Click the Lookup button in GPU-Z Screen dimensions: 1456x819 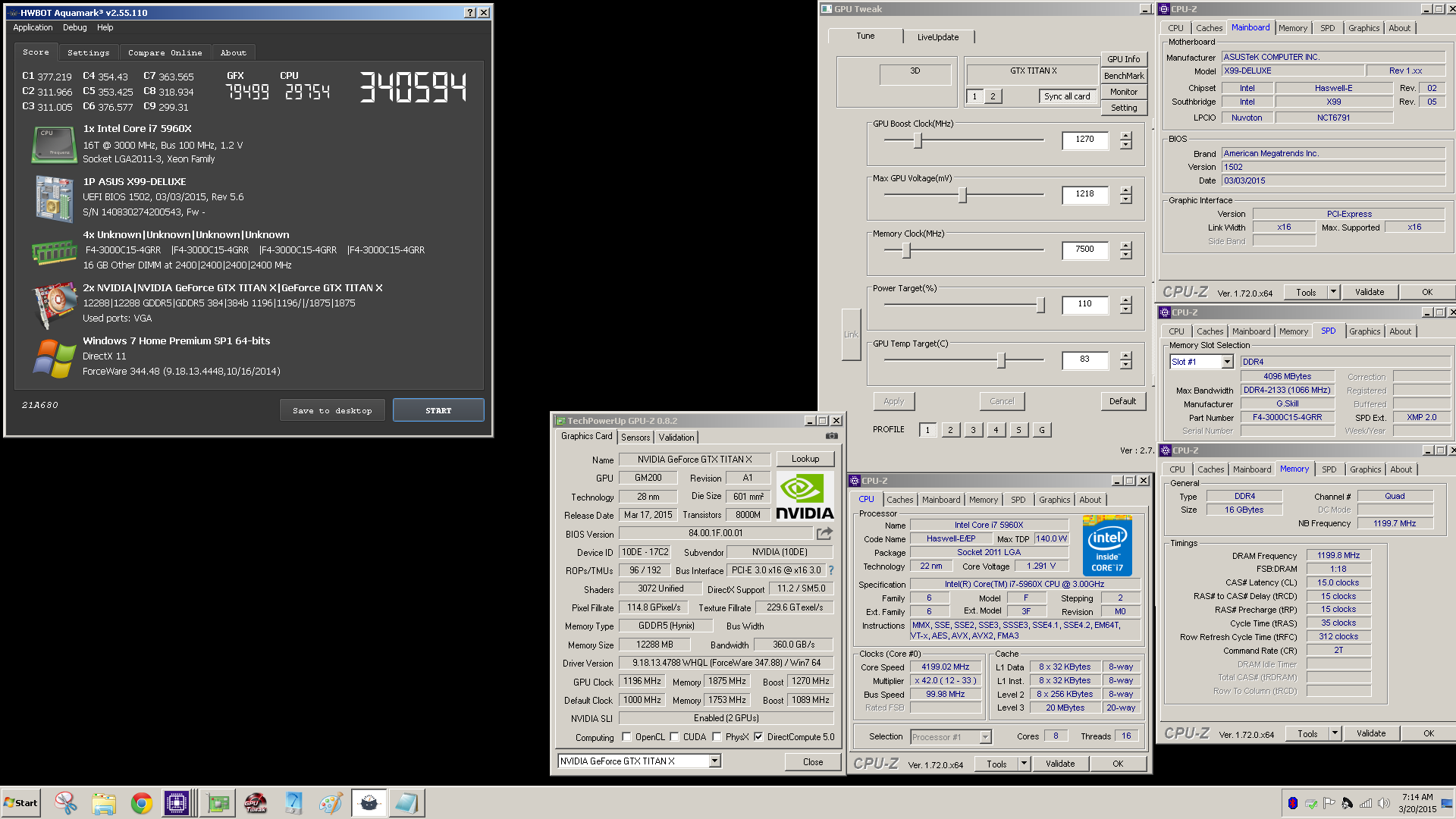coord(805,459)
